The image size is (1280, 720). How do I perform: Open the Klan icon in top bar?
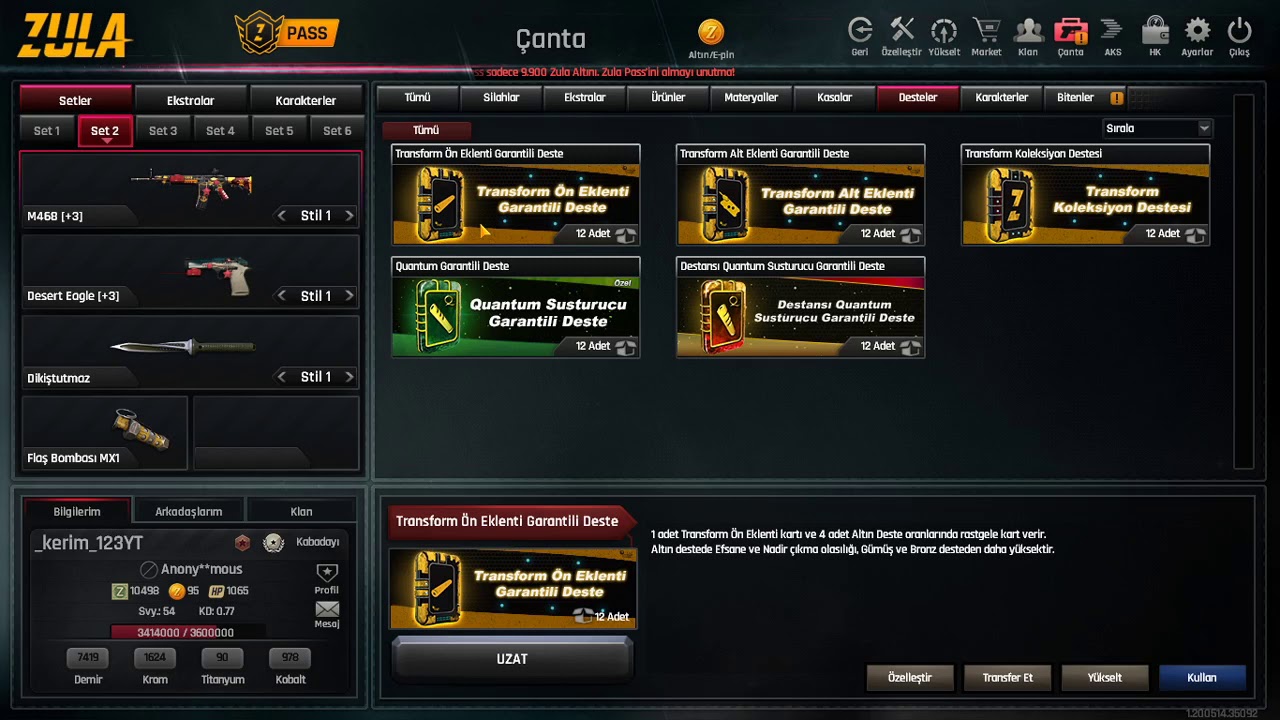(1028, 30)
